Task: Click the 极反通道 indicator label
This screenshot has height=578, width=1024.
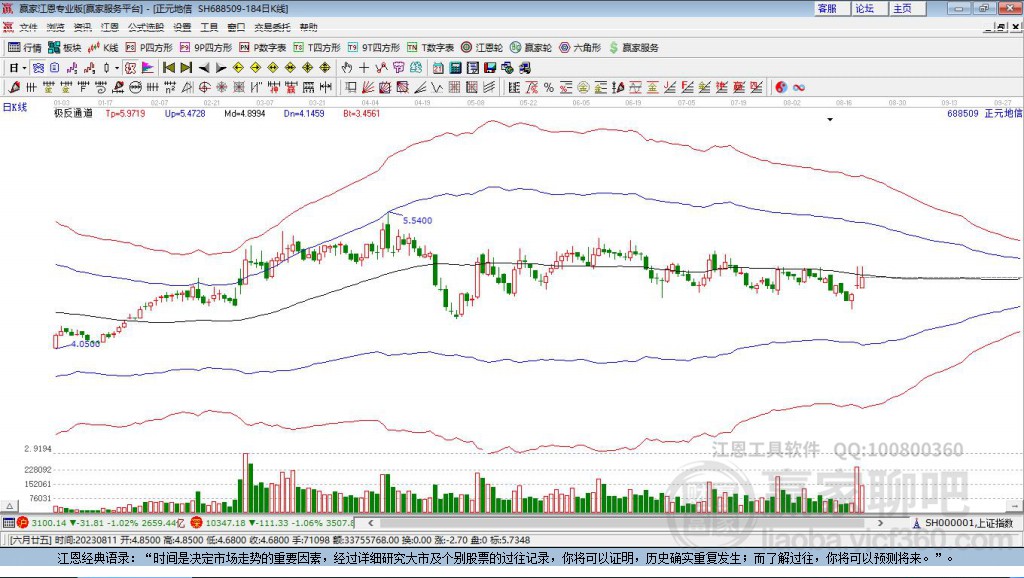Action: coord(73,113)
